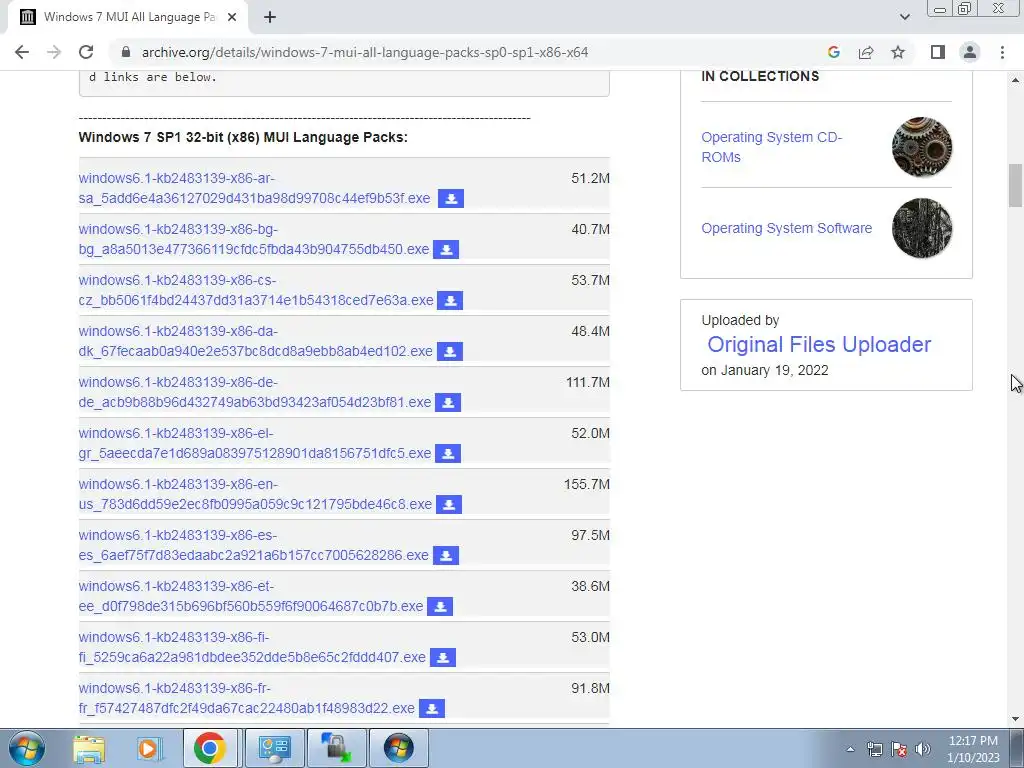This screenshot has height=768, width=1024.
Task: Share this page from address bar
Action: pos(866,52)
